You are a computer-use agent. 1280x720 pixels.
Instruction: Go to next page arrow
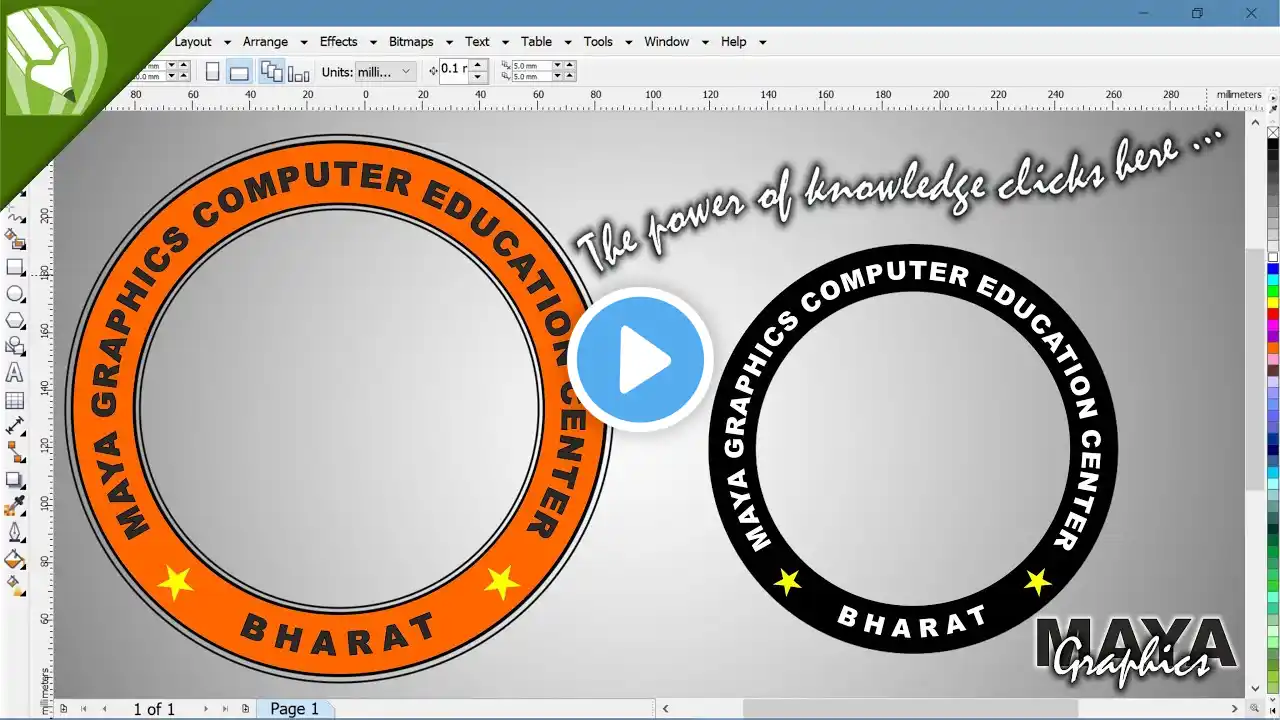[206, 709]
